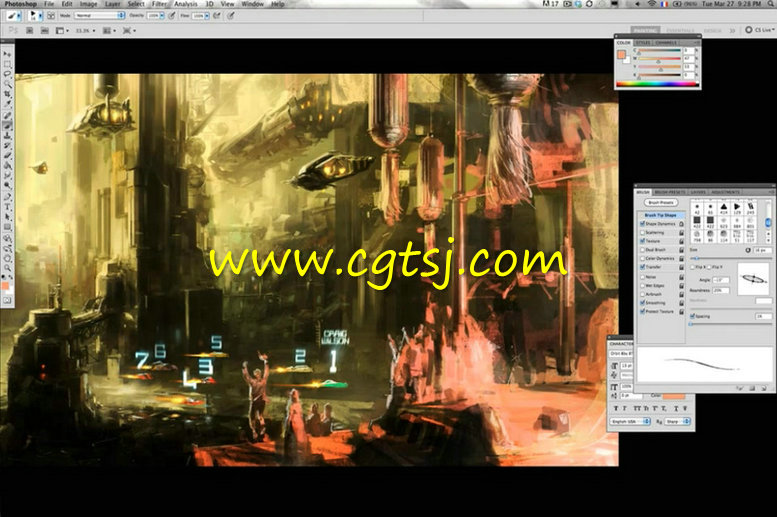Select the Eyedropper tool
This screenshot has height=517, width=777.
[7, 103]
